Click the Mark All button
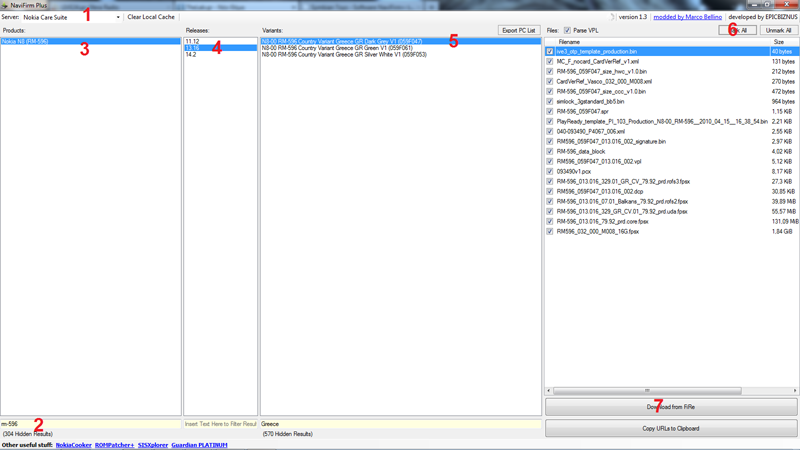 tap(738, 31)
